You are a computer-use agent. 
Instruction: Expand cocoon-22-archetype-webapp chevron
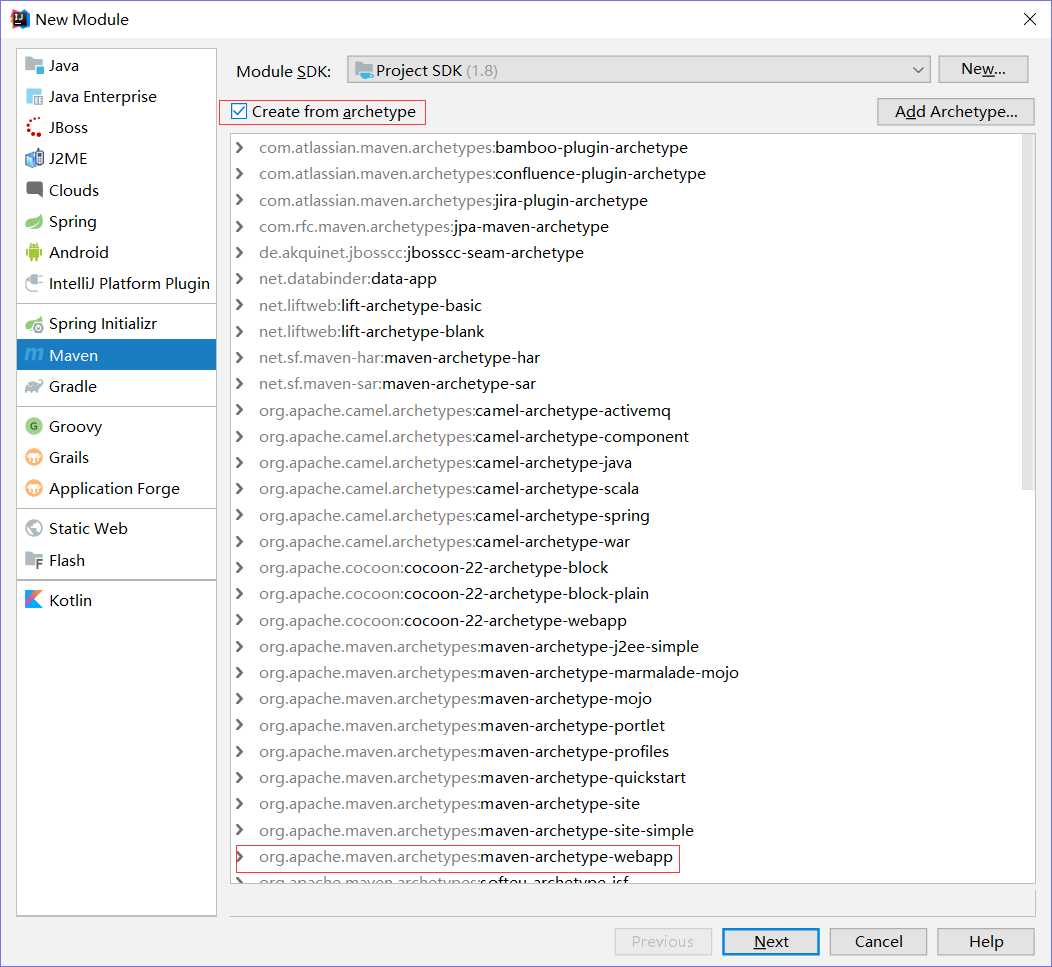point(240,620)
